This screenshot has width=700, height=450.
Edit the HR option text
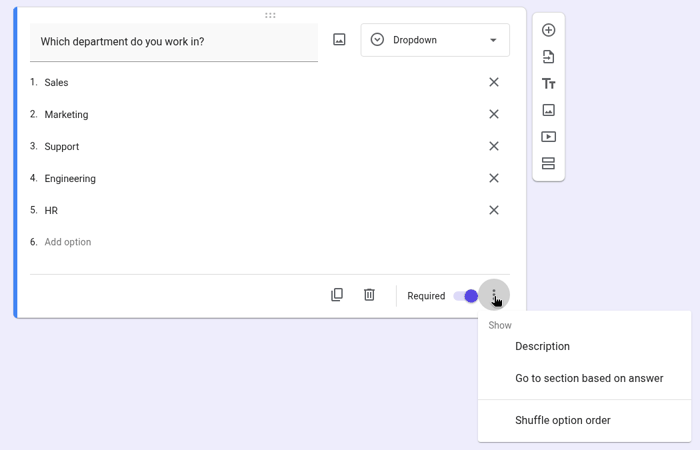click(x=51, y=211)
